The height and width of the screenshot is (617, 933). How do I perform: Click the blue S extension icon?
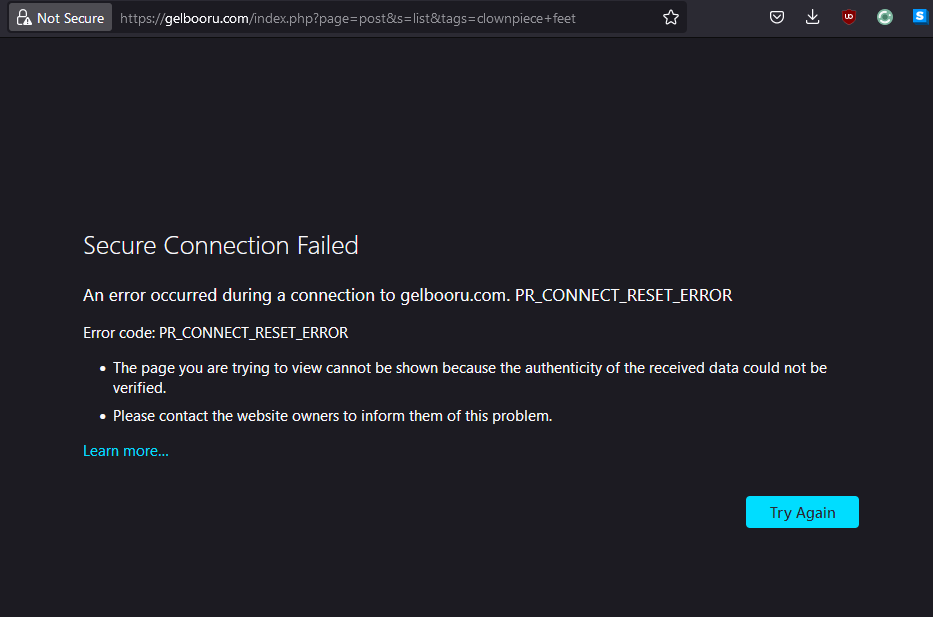pyautogui.click(x=920, y=18)
